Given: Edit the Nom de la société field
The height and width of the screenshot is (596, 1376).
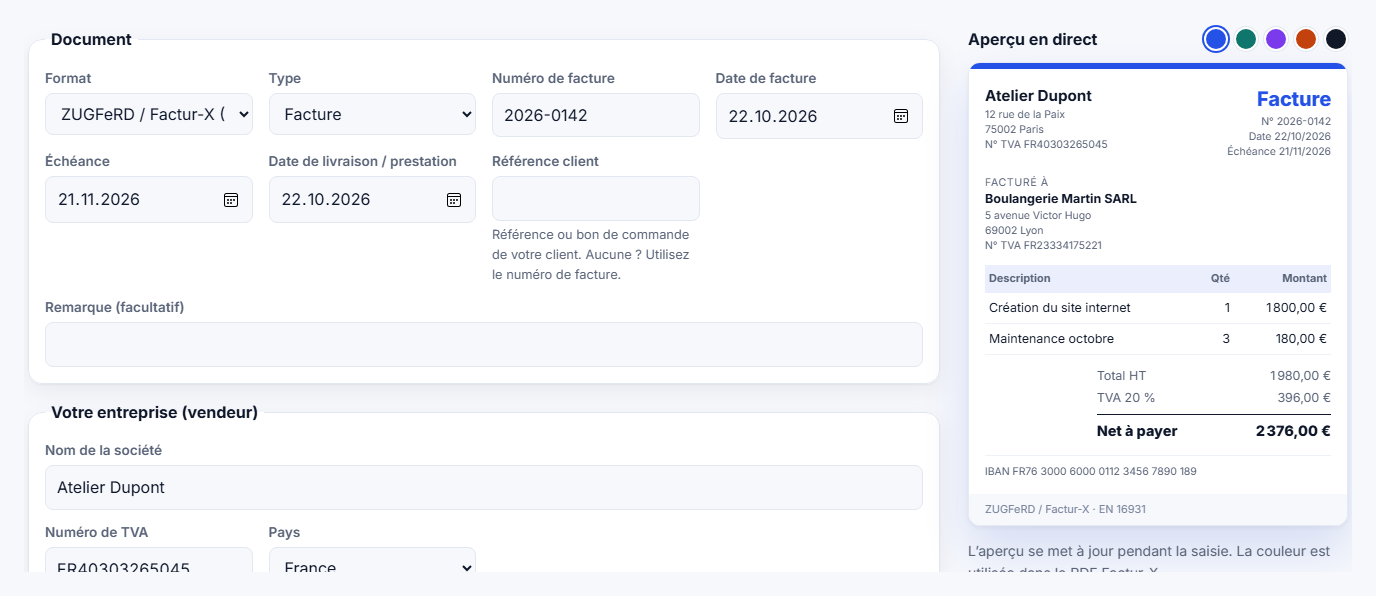Looking at the screenshot, I should [x=484, y=487].
